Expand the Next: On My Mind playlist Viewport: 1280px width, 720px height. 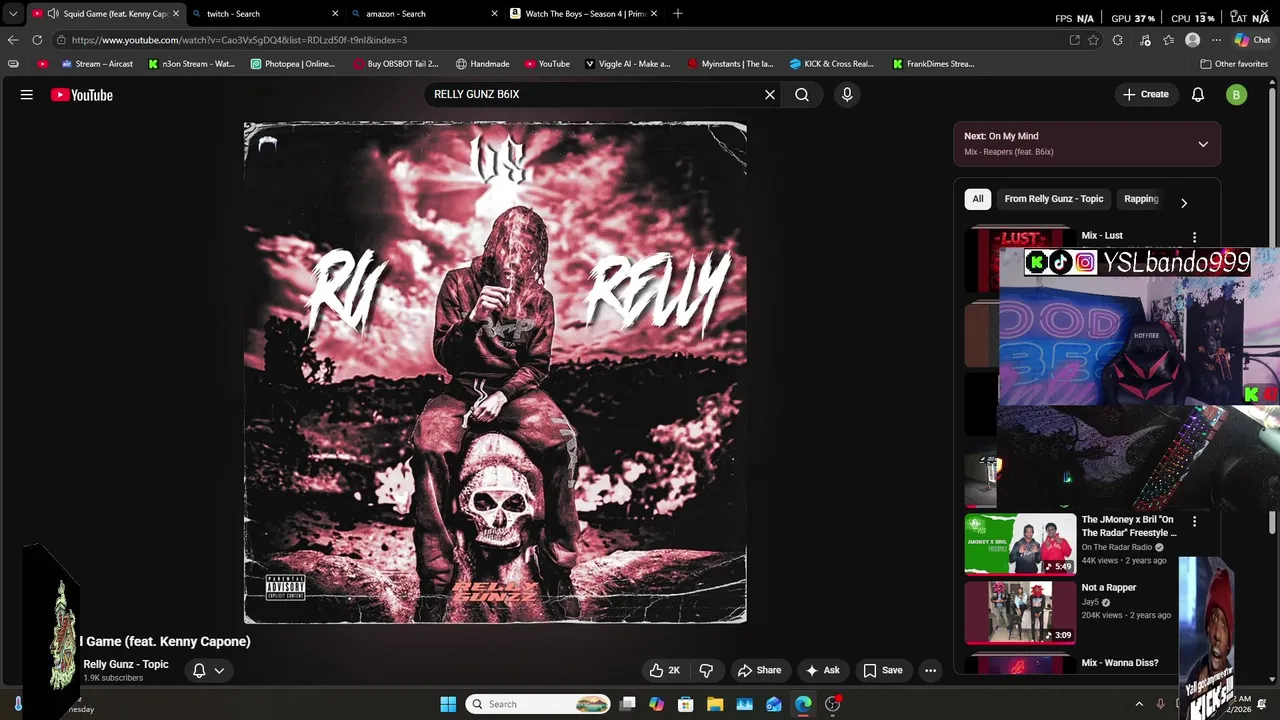click(1203, 144)
